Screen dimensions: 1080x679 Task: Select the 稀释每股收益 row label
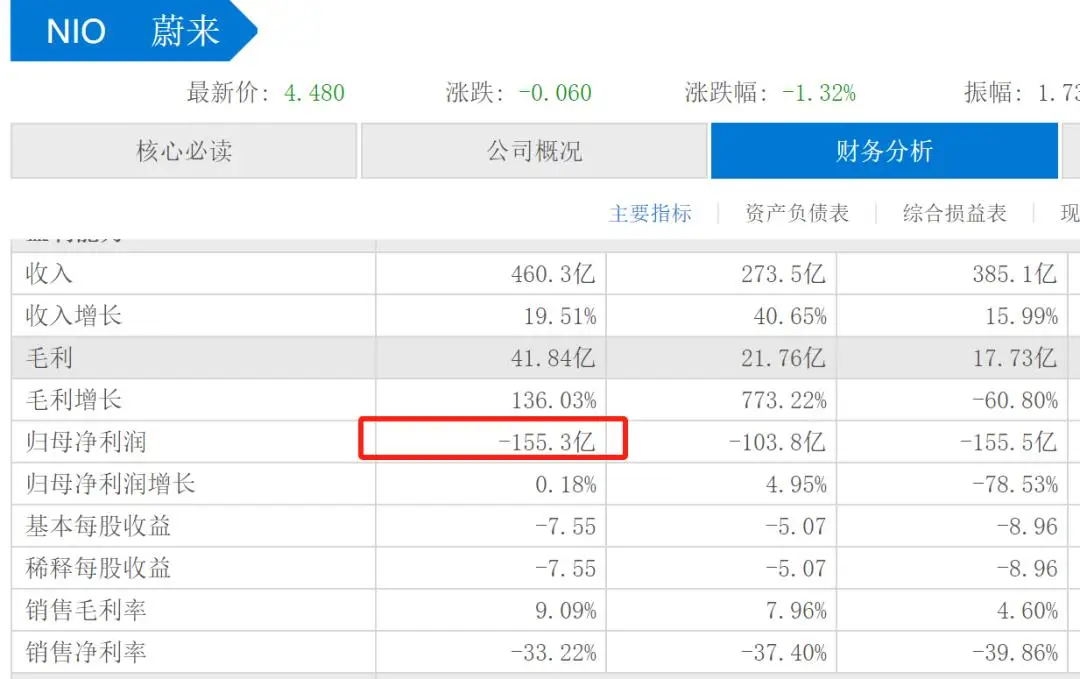(x=99, y=568)
